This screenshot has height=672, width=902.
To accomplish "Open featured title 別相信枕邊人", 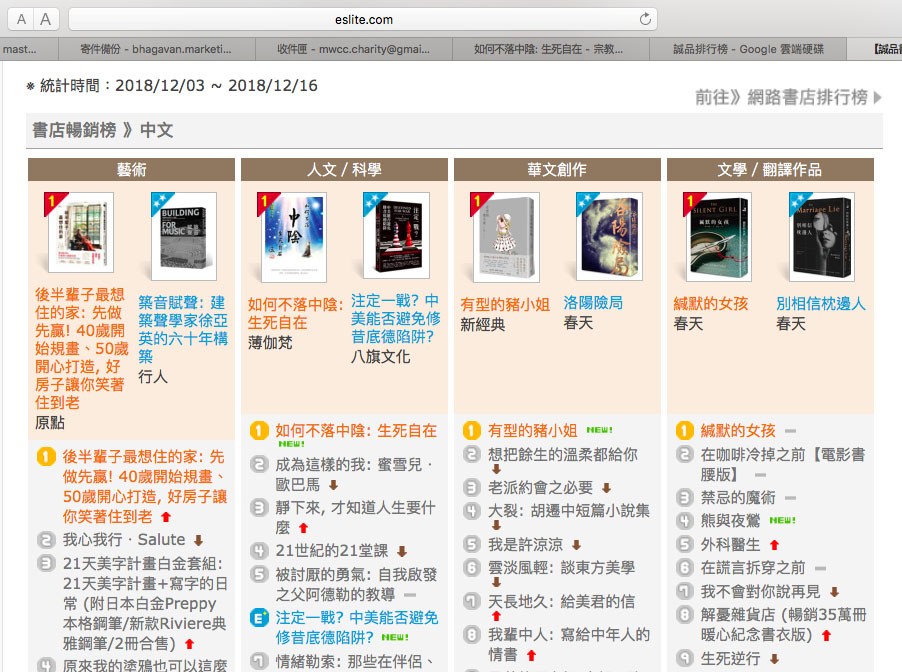I will [x=821, y=303].
